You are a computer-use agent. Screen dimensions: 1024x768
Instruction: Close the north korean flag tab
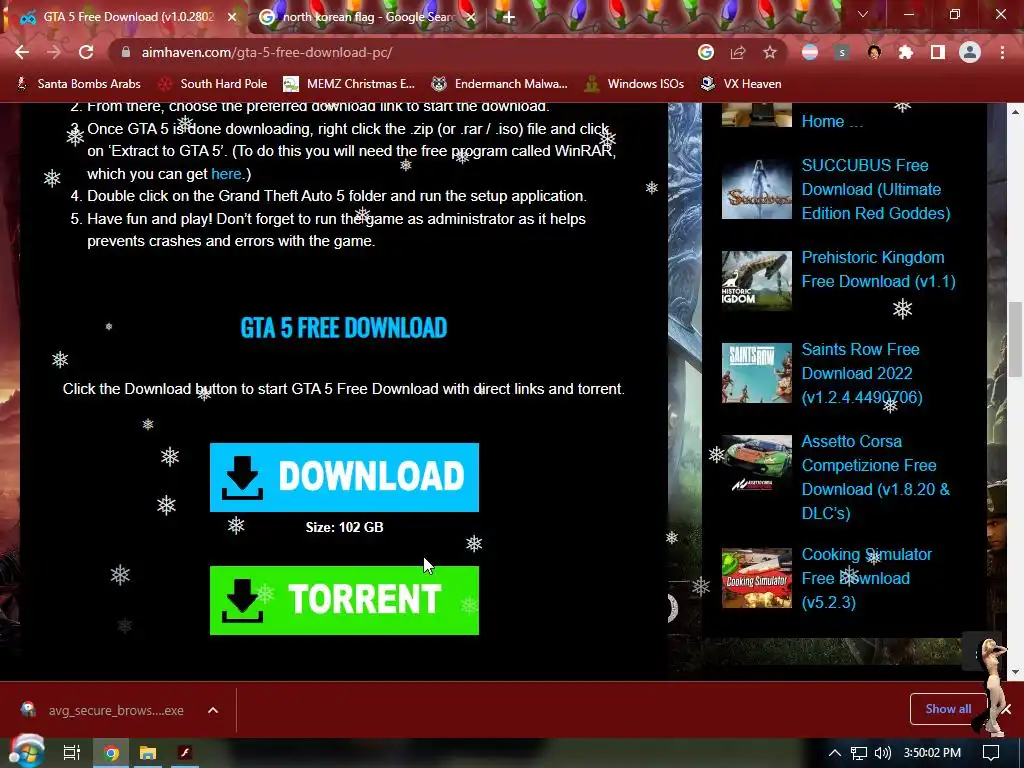[471, 17]
